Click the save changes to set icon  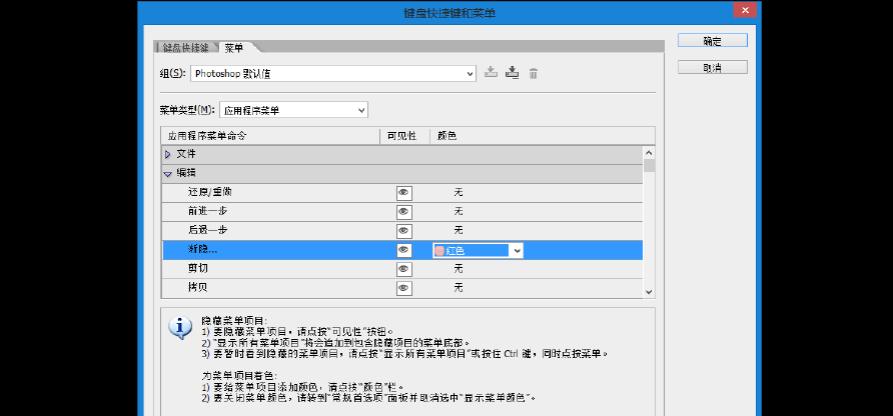(x=491, y=73)
